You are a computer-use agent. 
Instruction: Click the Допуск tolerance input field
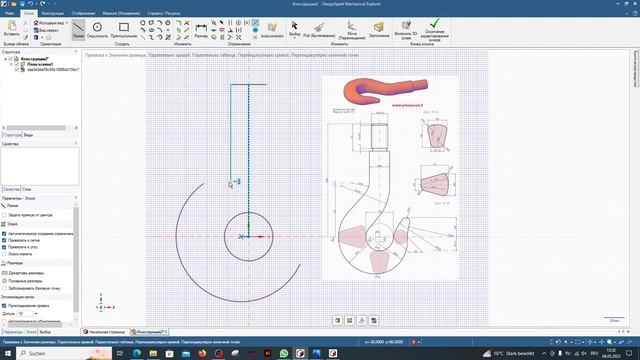25,313
